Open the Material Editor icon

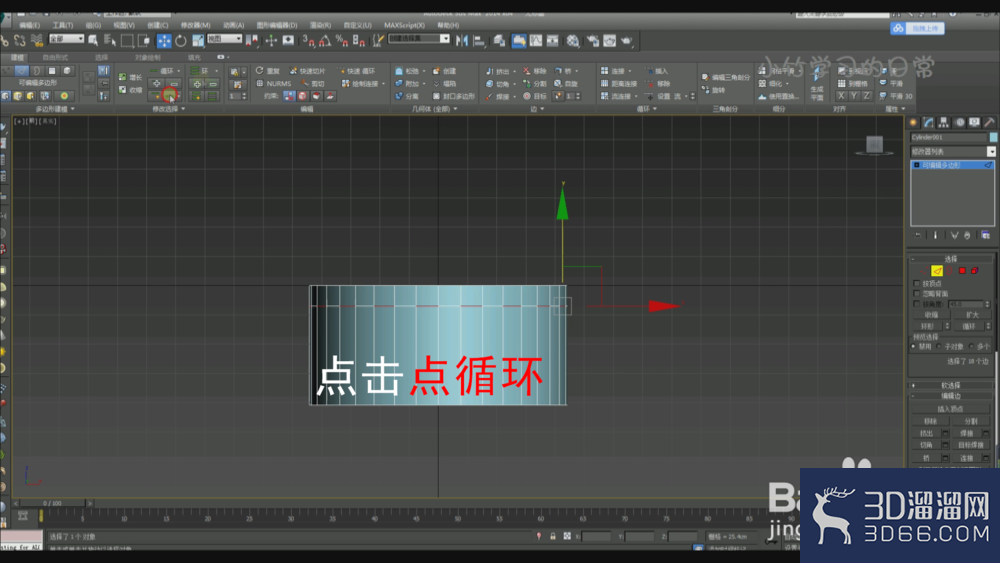(573, 41)
